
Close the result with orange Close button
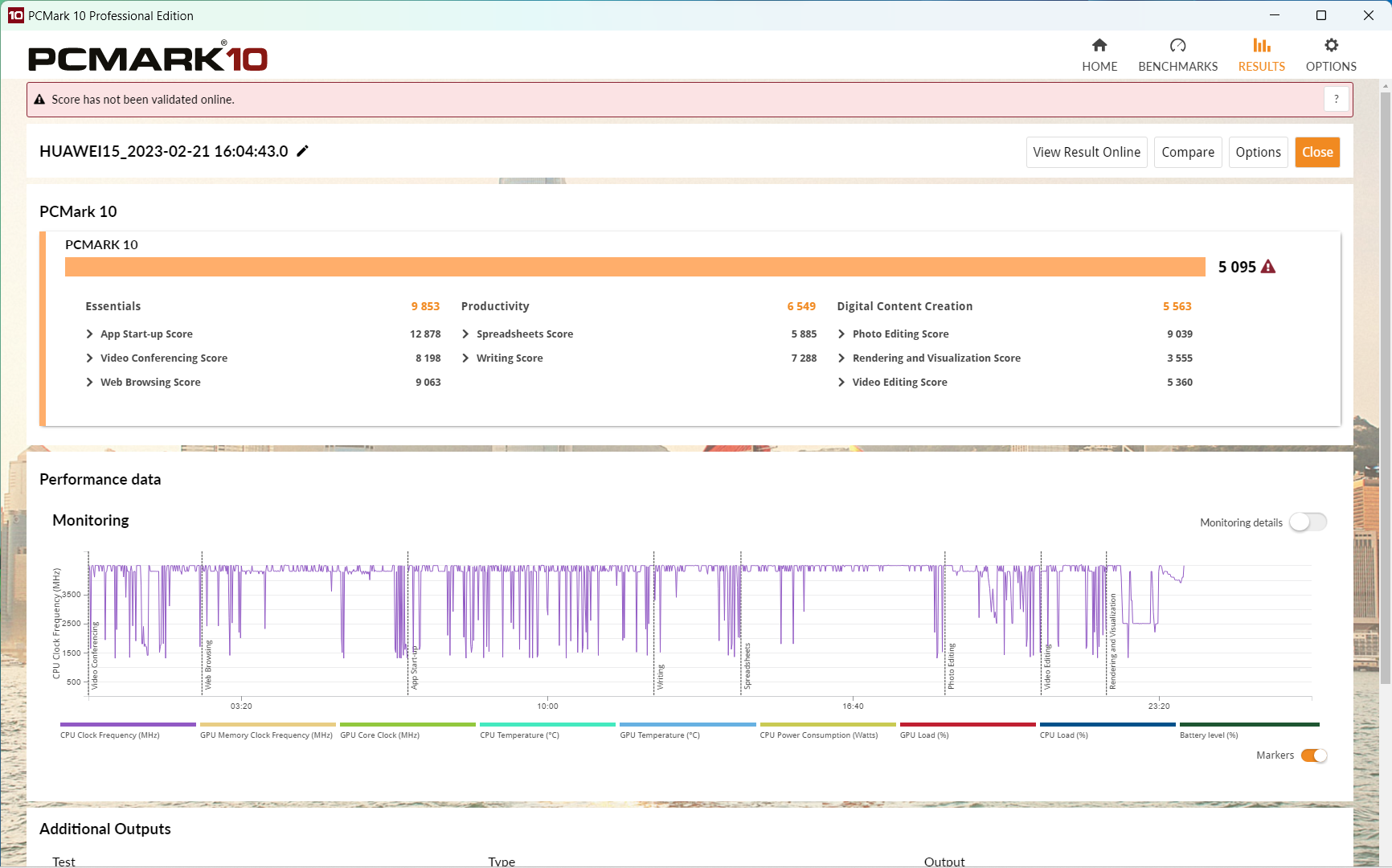(1317, 152)
